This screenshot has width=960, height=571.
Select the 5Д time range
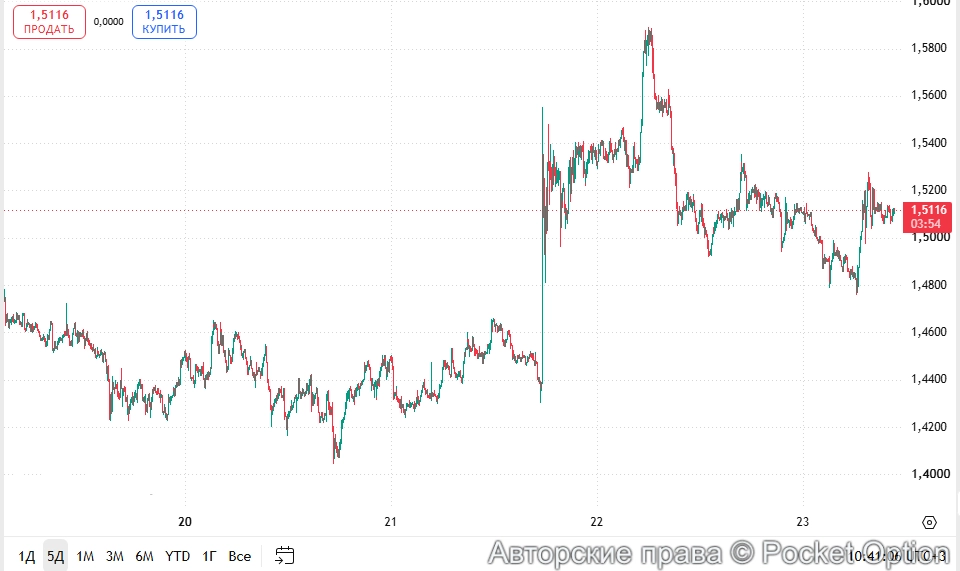(55, 556)
